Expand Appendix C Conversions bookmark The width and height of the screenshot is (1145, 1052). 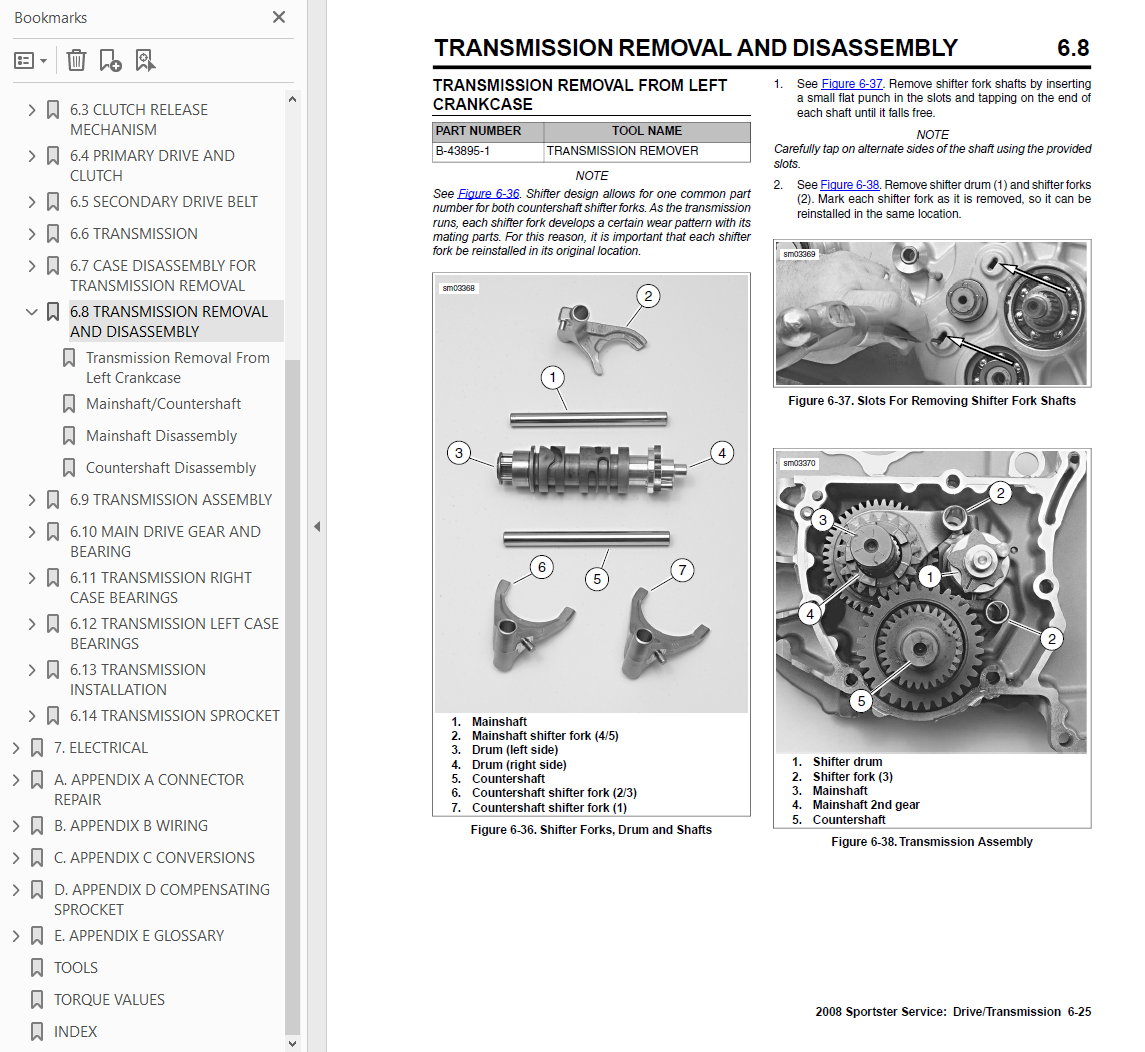(x=16, y=859)
